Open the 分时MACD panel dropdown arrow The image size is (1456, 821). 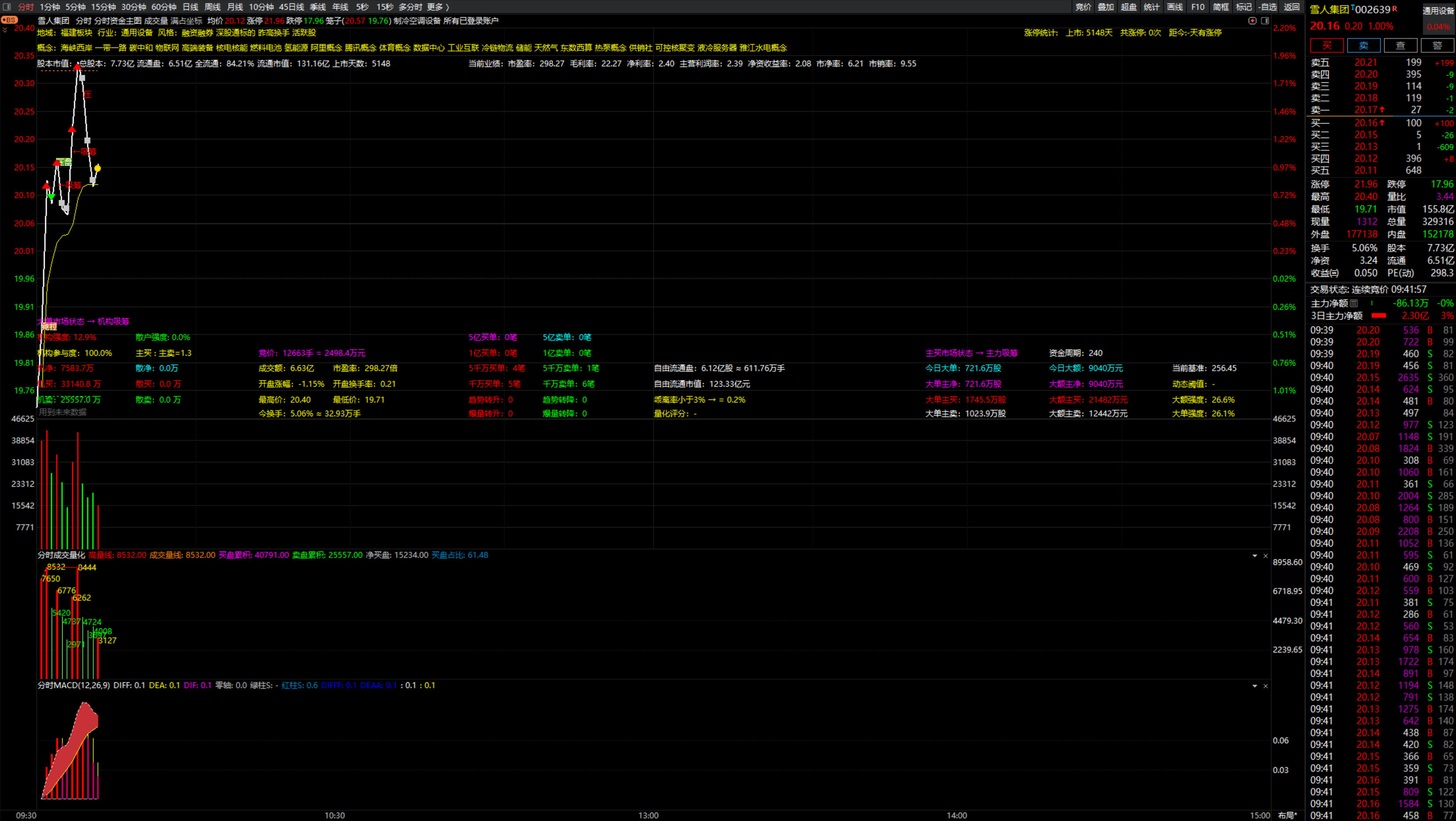[1255, 686]
